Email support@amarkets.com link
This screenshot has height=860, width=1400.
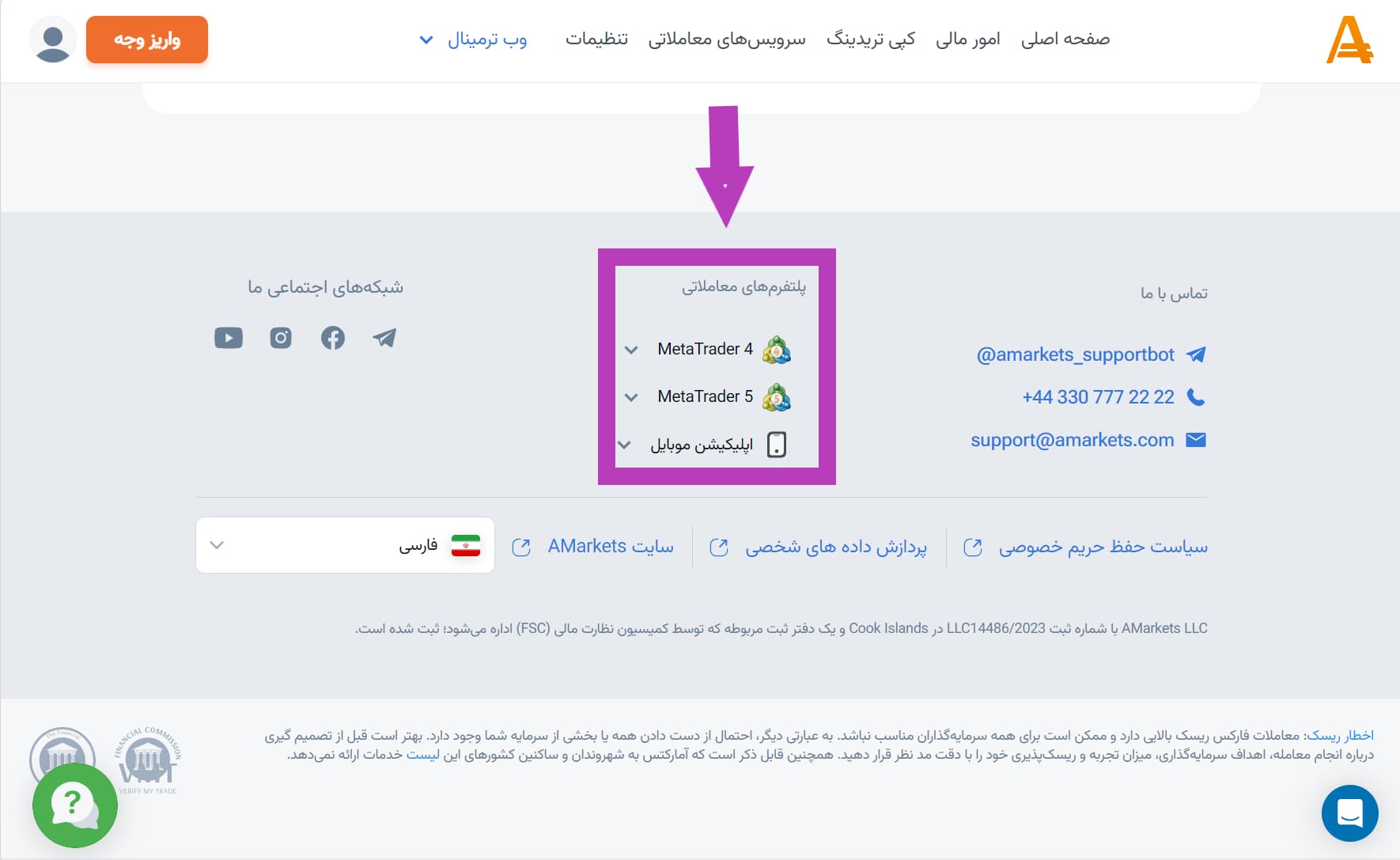pos(1073,440)
